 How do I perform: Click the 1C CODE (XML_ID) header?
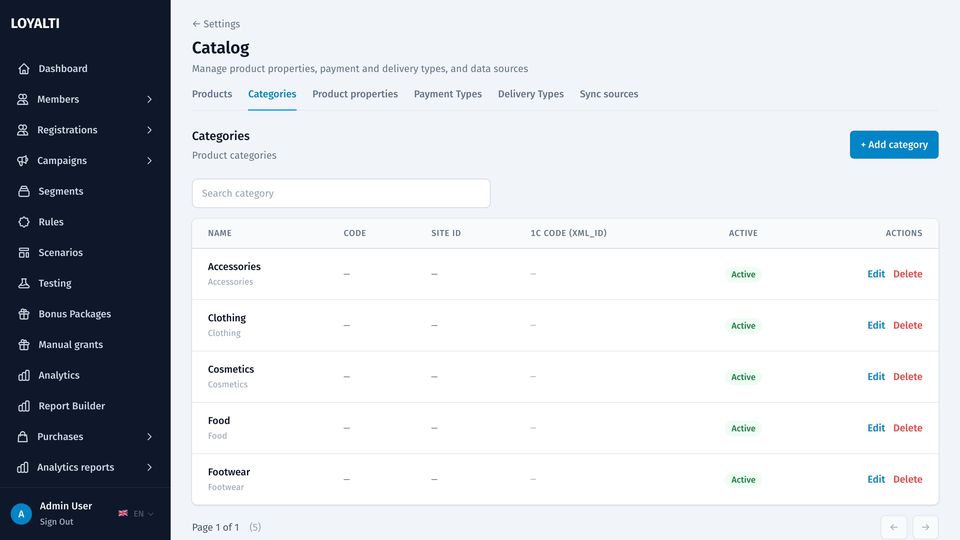pyautogui.click(x=568, y=233)
